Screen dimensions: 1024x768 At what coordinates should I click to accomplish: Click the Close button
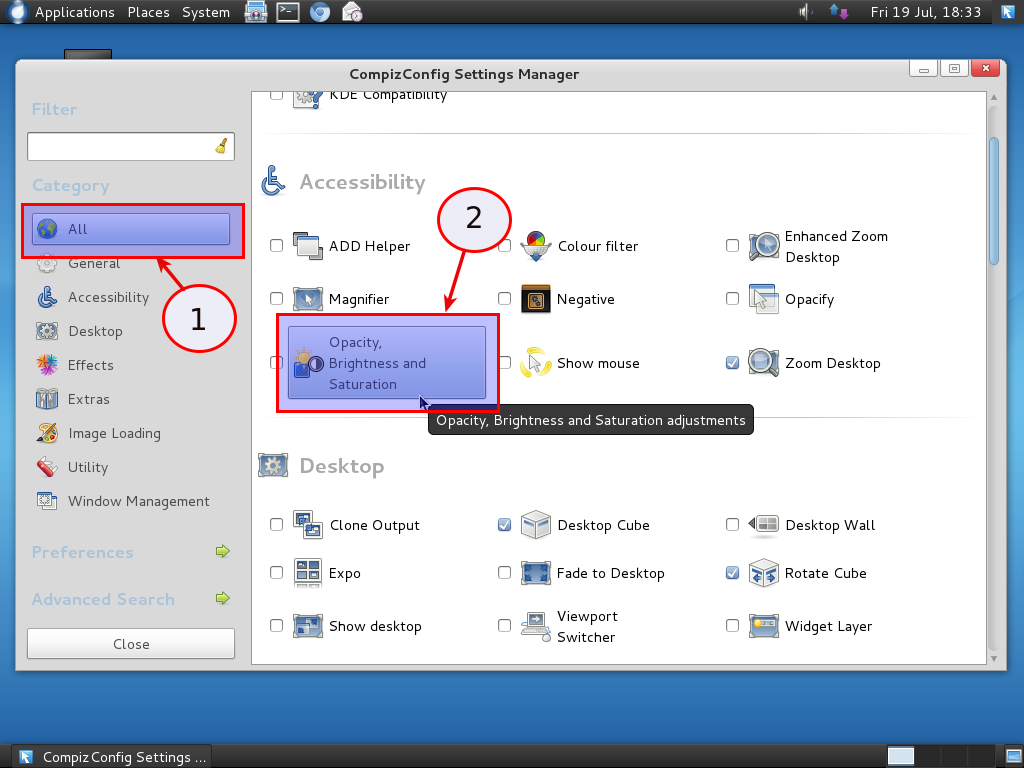pos(131,644)
